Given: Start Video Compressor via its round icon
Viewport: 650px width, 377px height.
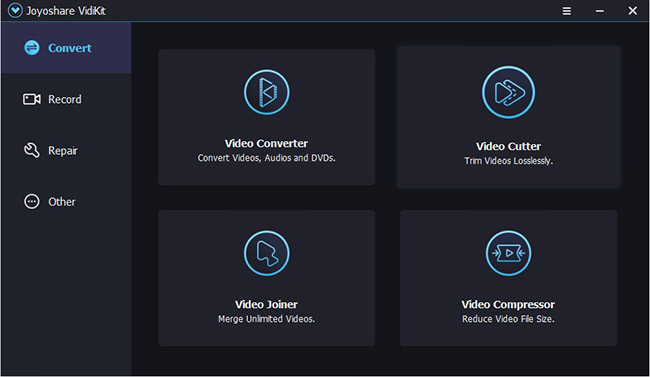Looking at the screenshot, I should coord(508,253).
